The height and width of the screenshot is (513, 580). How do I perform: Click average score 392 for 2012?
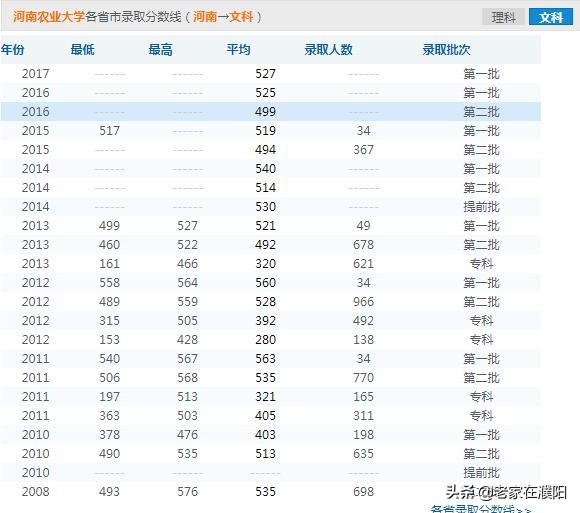pos(266,321)
